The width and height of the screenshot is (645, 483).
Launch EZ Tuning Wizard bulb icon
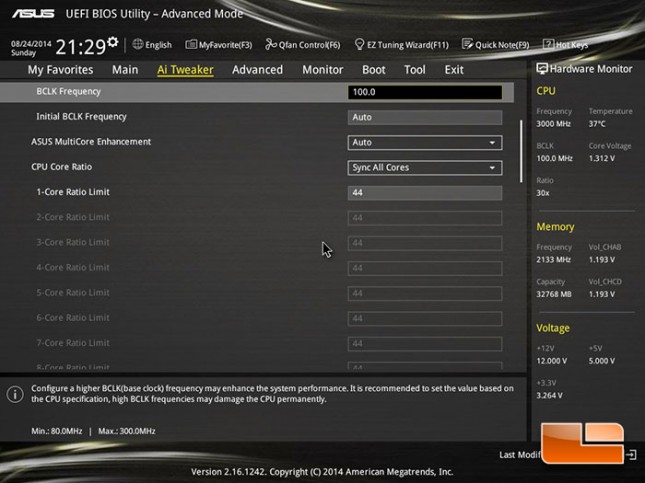tap(359, 44)
